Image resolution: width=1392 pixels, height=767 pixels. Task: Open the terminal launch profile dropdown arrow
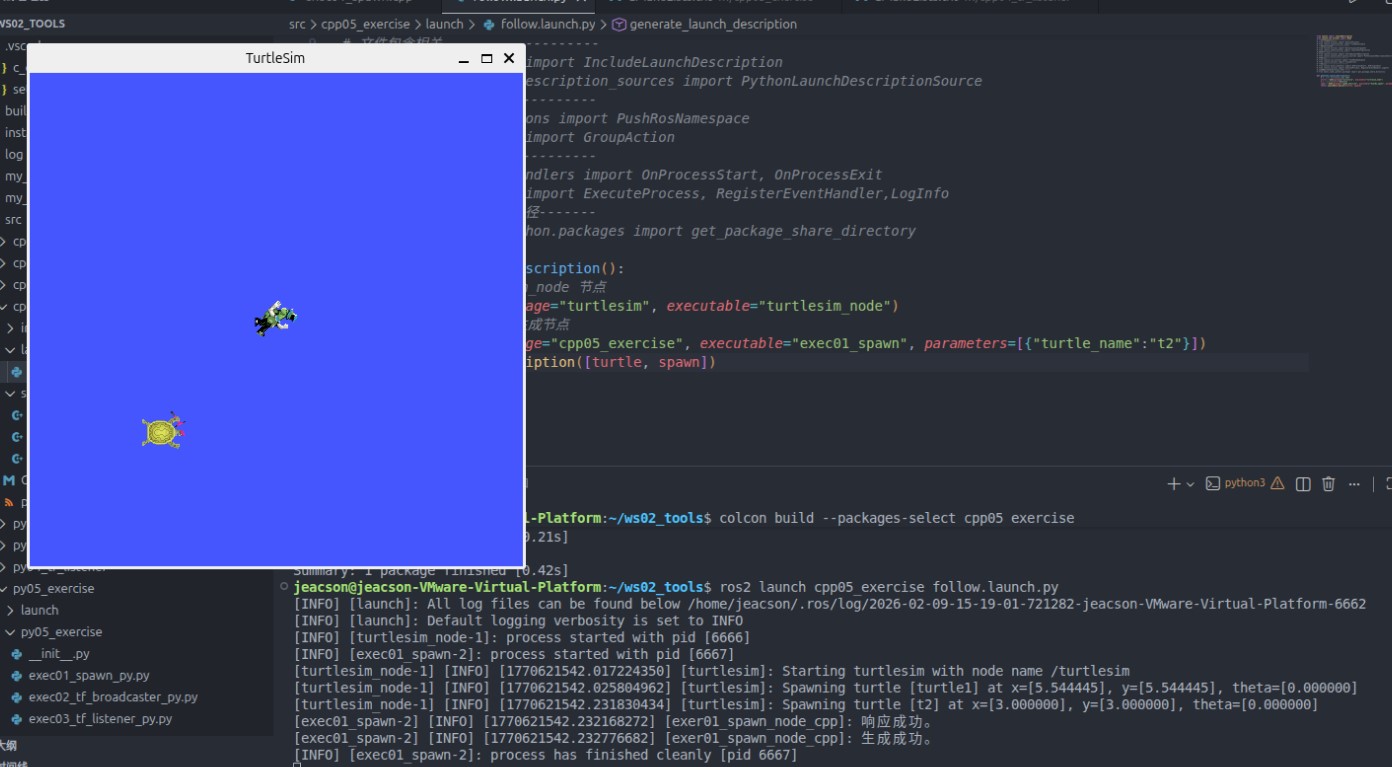coord(1190,485)
